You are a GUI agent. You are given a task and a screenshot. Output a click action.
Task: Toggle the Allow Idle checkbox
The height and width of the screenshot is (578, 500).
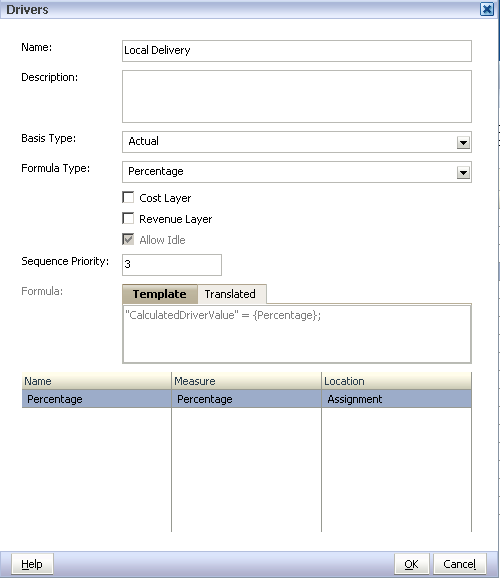[x=128, y=240]
